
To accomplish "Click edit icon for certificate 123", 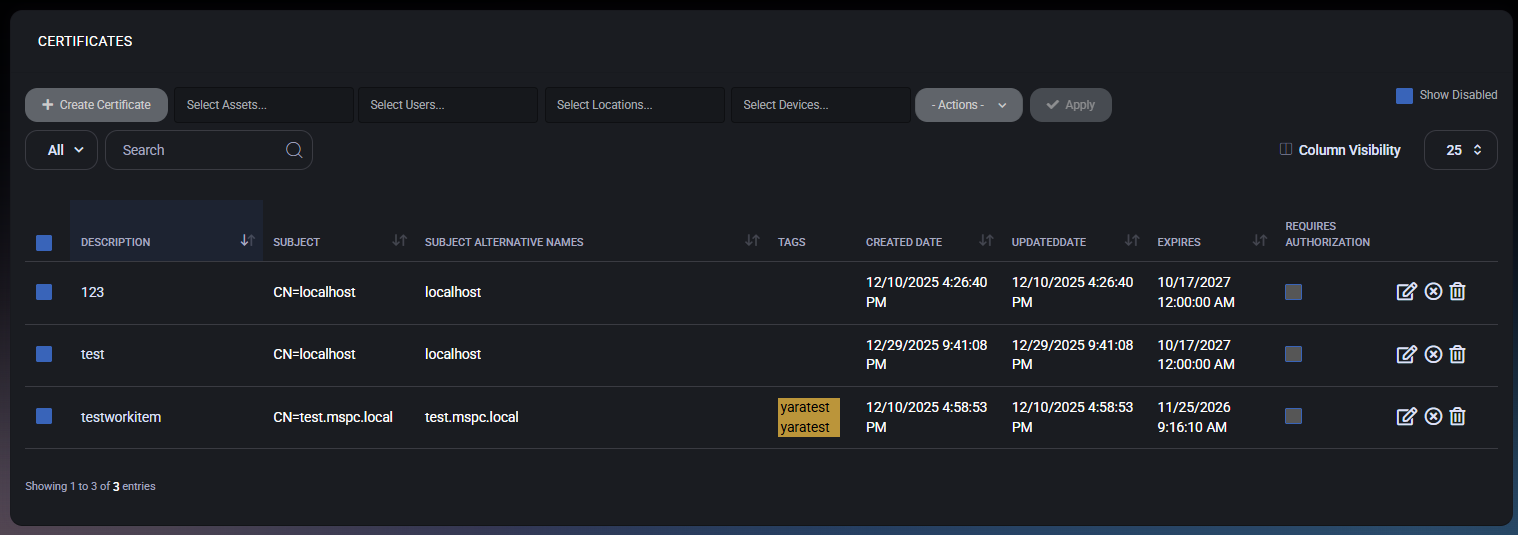I will point(1406,292).
